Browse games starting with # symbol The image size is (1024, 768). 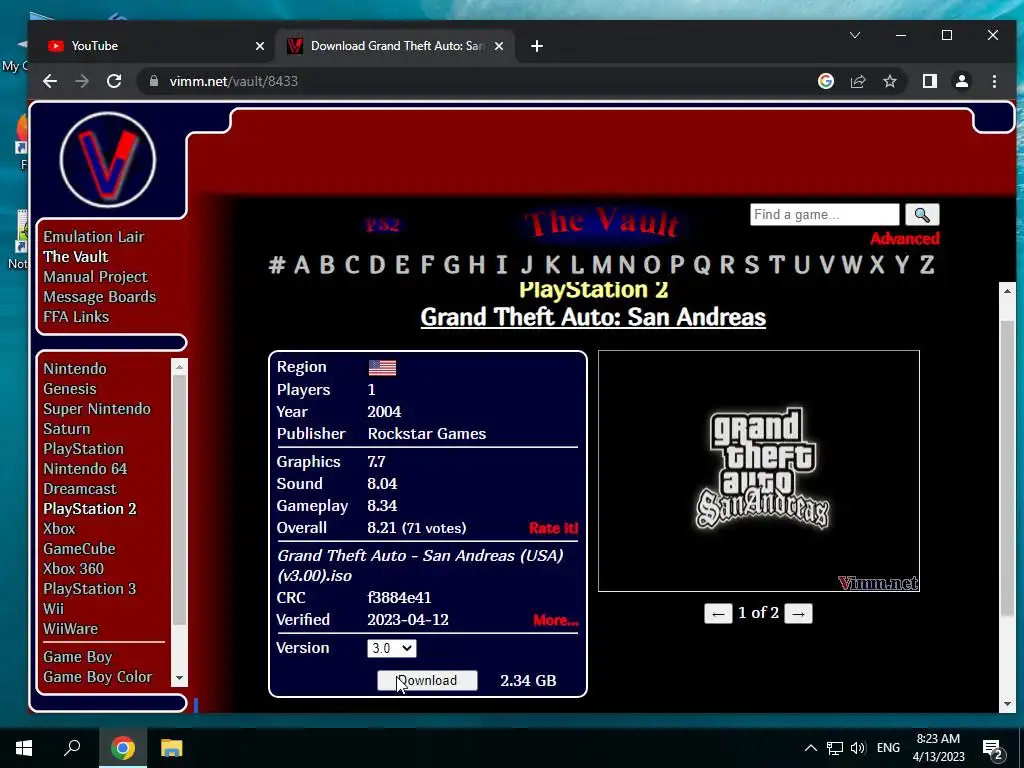(x=277, y=264)
